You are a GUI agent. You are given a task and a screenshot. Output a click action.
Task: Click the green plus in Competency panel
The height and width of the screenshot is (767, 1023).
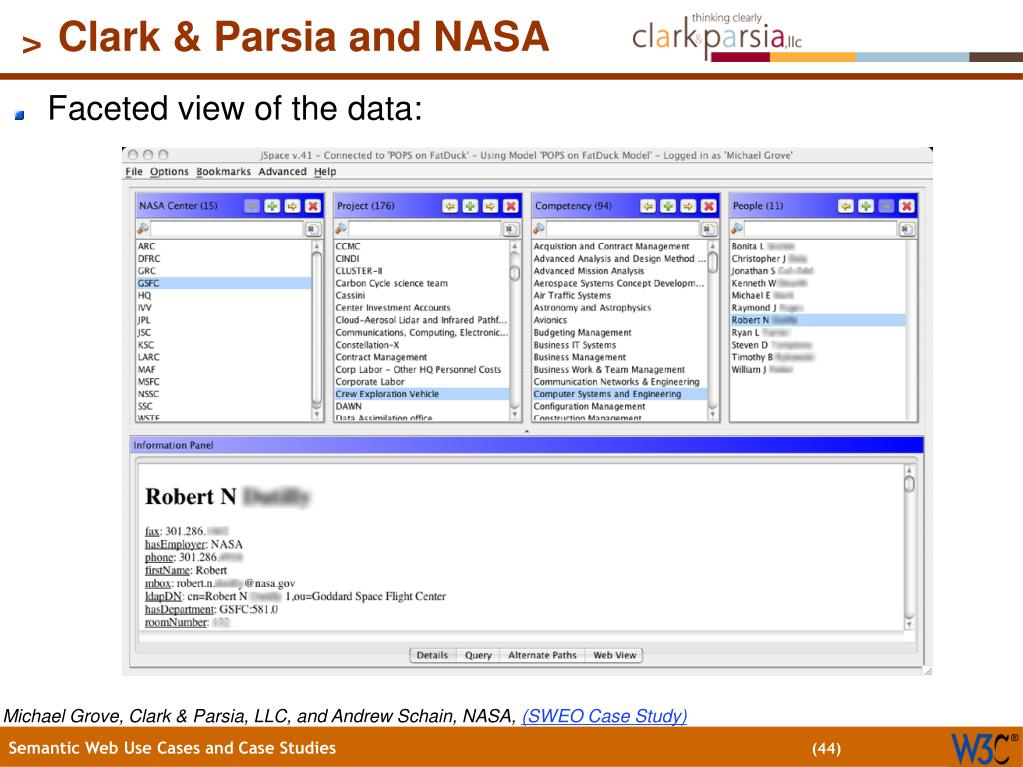coord(668,206)
